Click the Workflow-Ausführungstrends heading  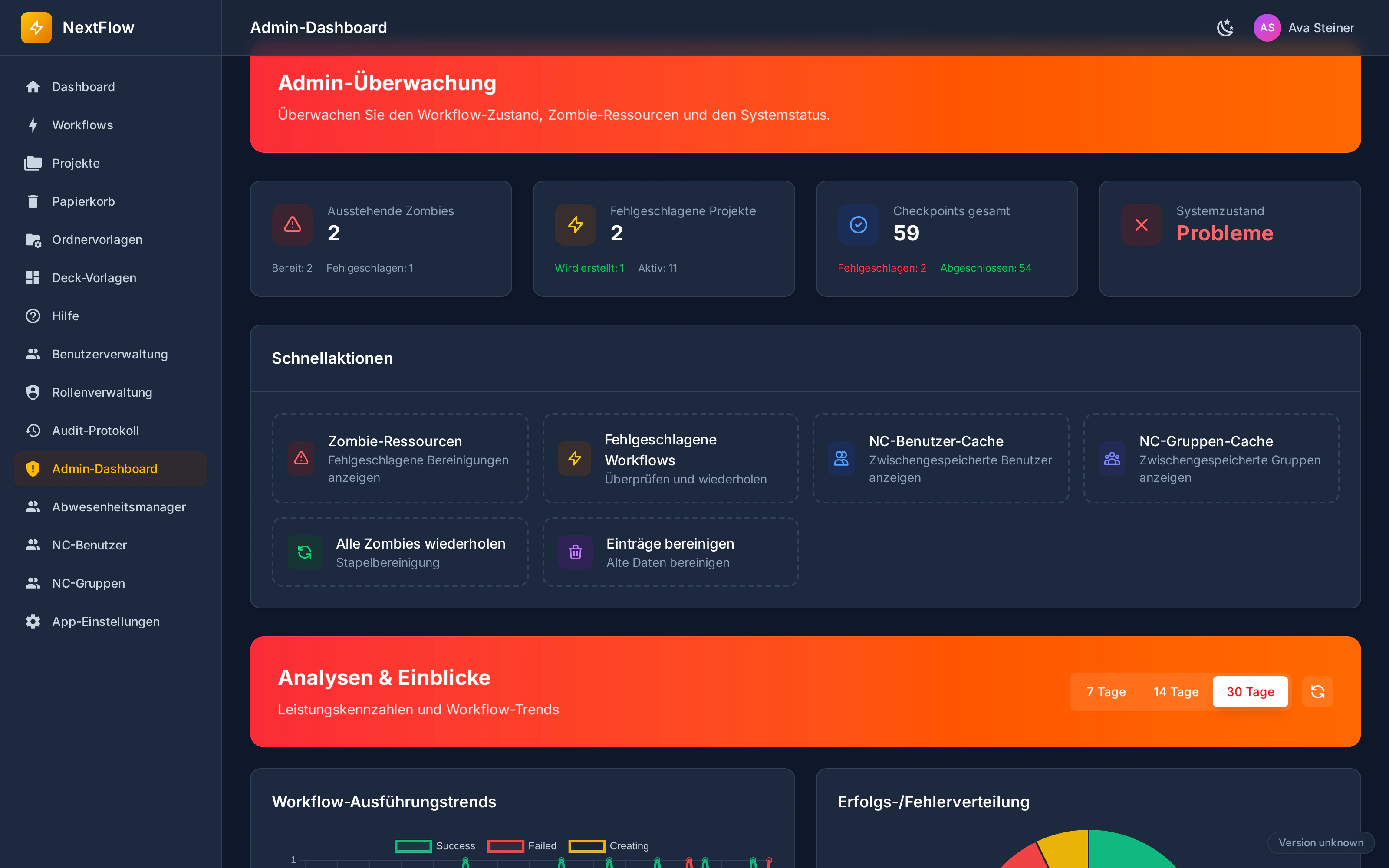click(384, 802)
